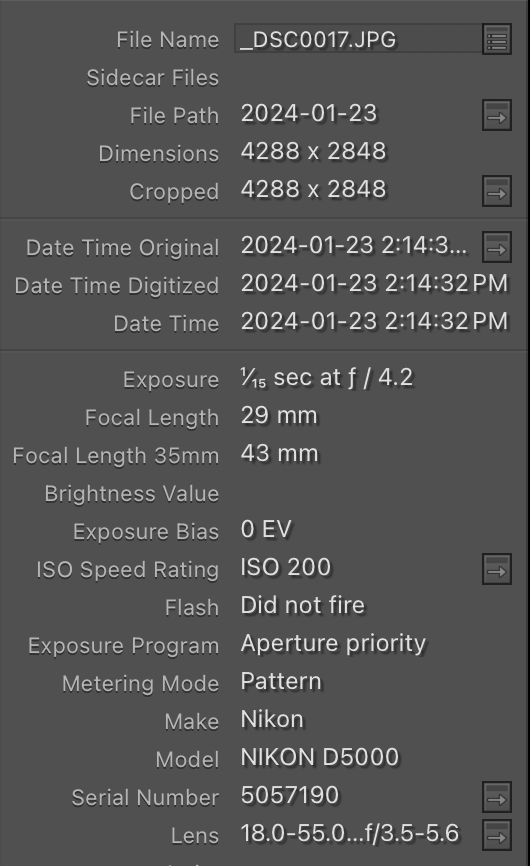Click the arrow icon next to File Path
Image resolution: width=530 pixels, height=866 pixels.
497,115
